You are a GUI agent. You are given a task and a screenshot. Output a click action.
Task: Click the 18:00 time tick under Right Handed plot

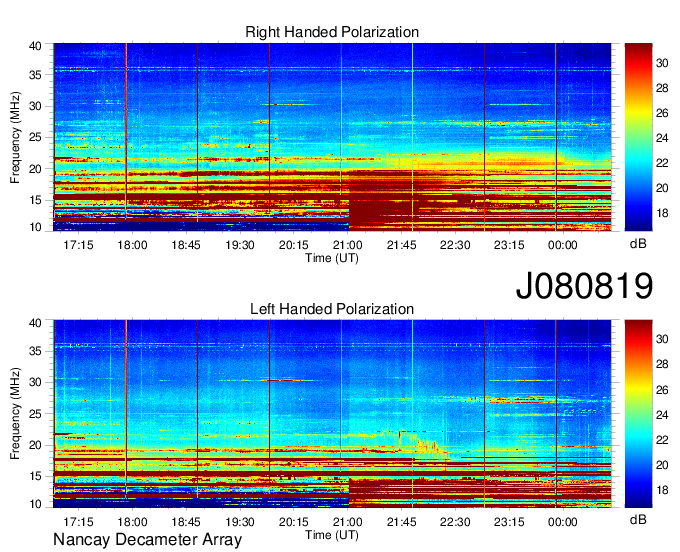pyautogui.click(x=132, y=245)
